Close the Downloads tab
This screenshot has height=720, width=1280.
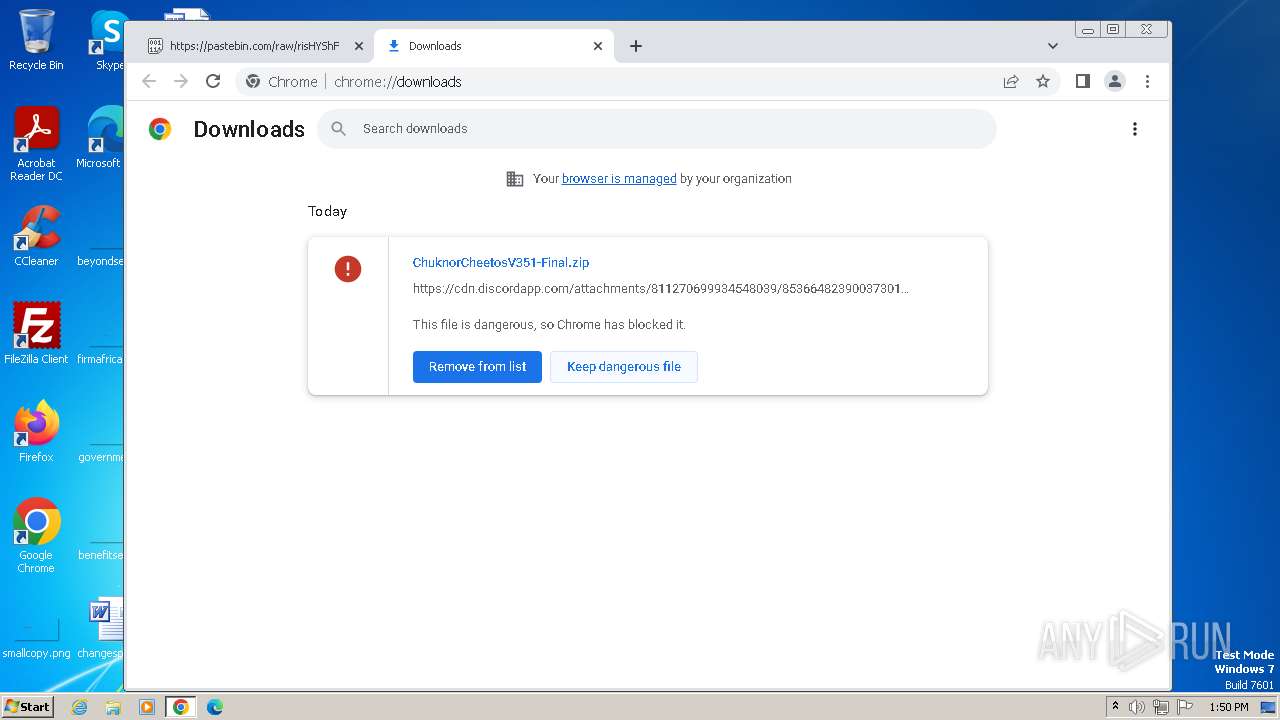coord(598,46)
